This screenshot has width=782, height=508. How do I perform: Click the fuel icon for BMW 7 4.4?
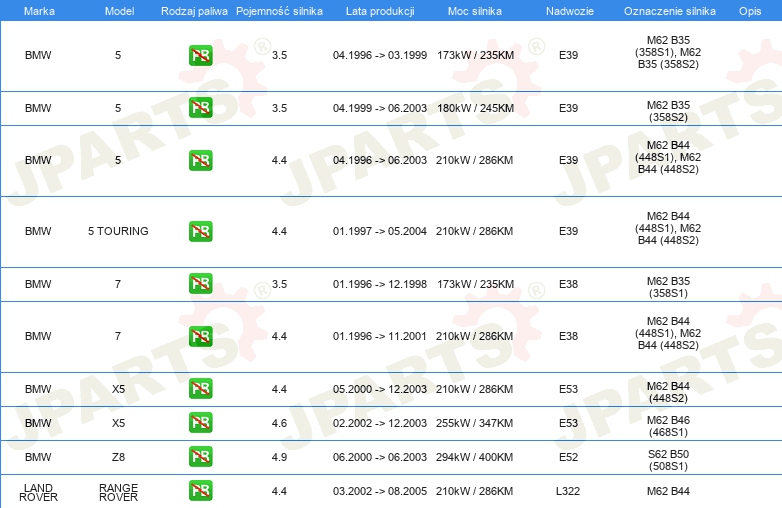tap(200, 336)
